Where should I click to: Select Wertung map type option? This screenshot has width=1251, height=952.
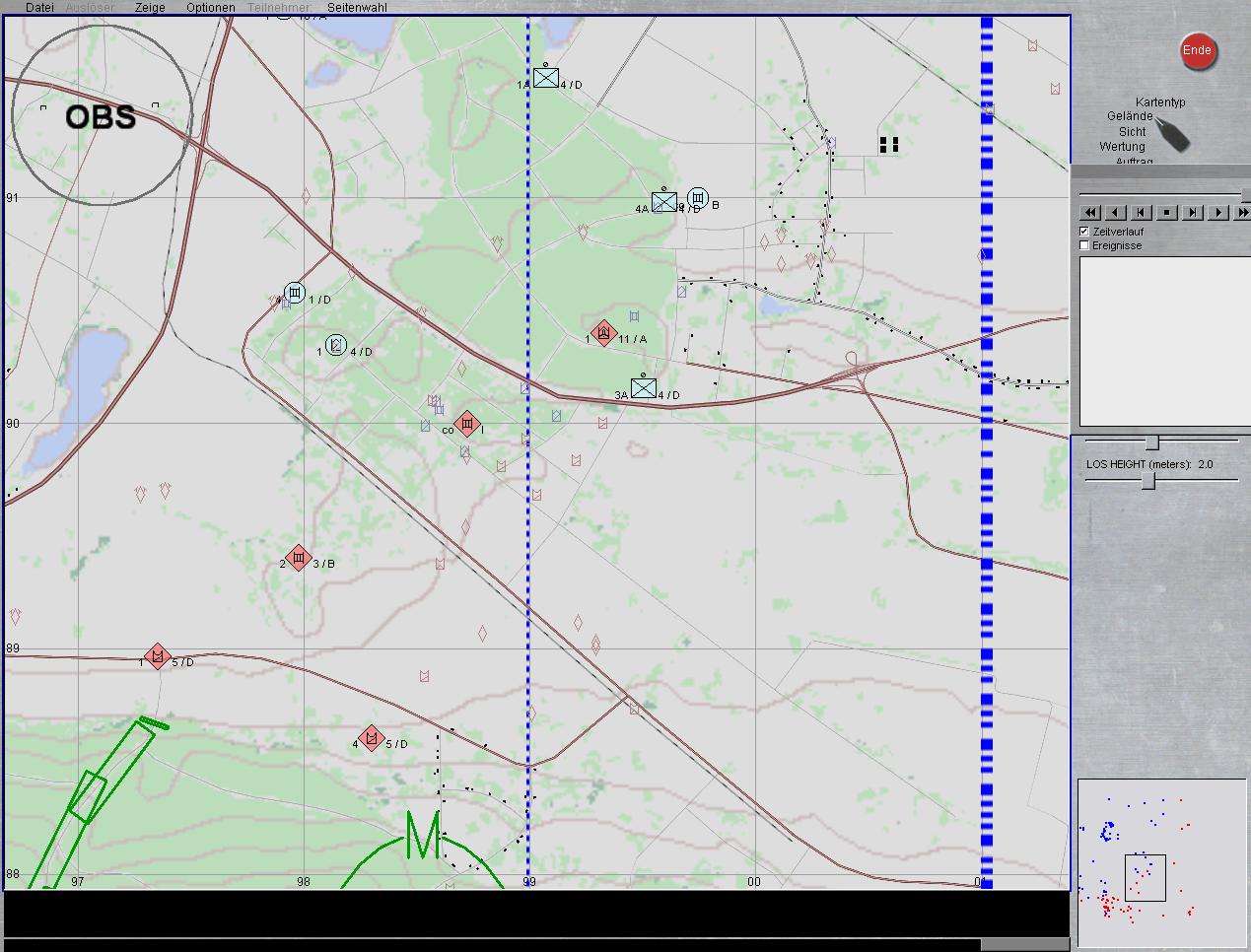1122,146
